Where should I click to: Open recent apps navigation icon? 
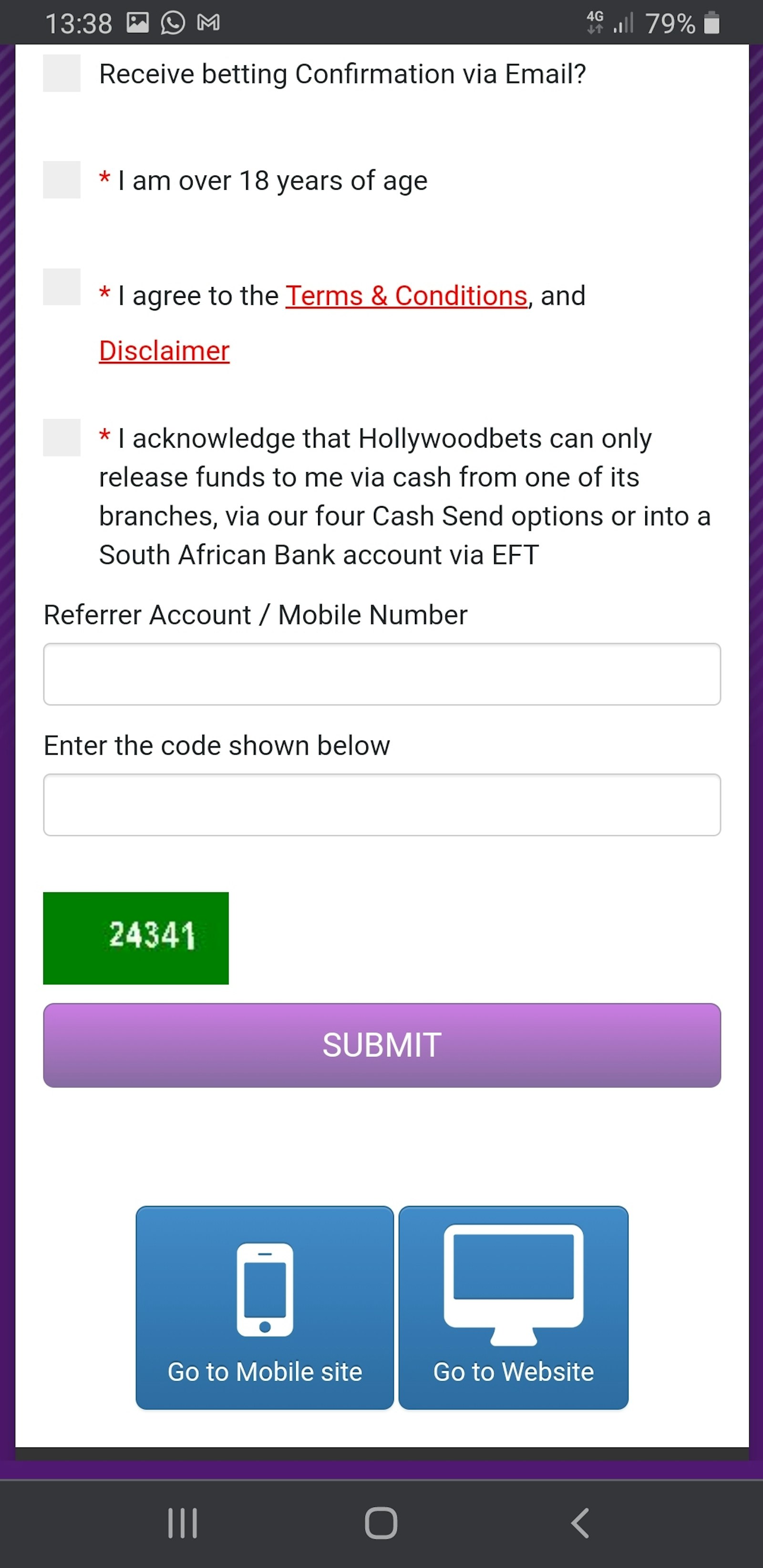[183, 1523]
